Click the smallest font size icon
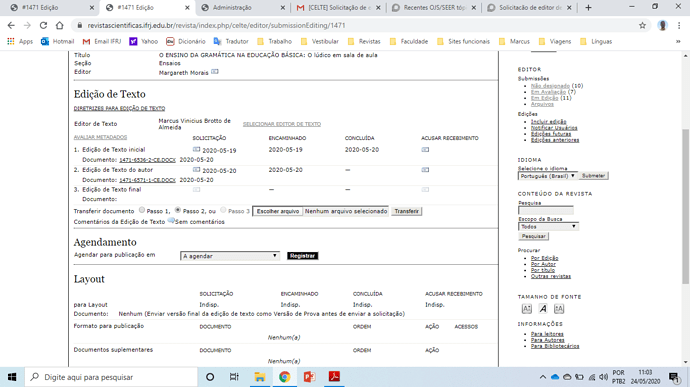Image resolution: width=690 pixels, height=387 pixels. [527, 309]
